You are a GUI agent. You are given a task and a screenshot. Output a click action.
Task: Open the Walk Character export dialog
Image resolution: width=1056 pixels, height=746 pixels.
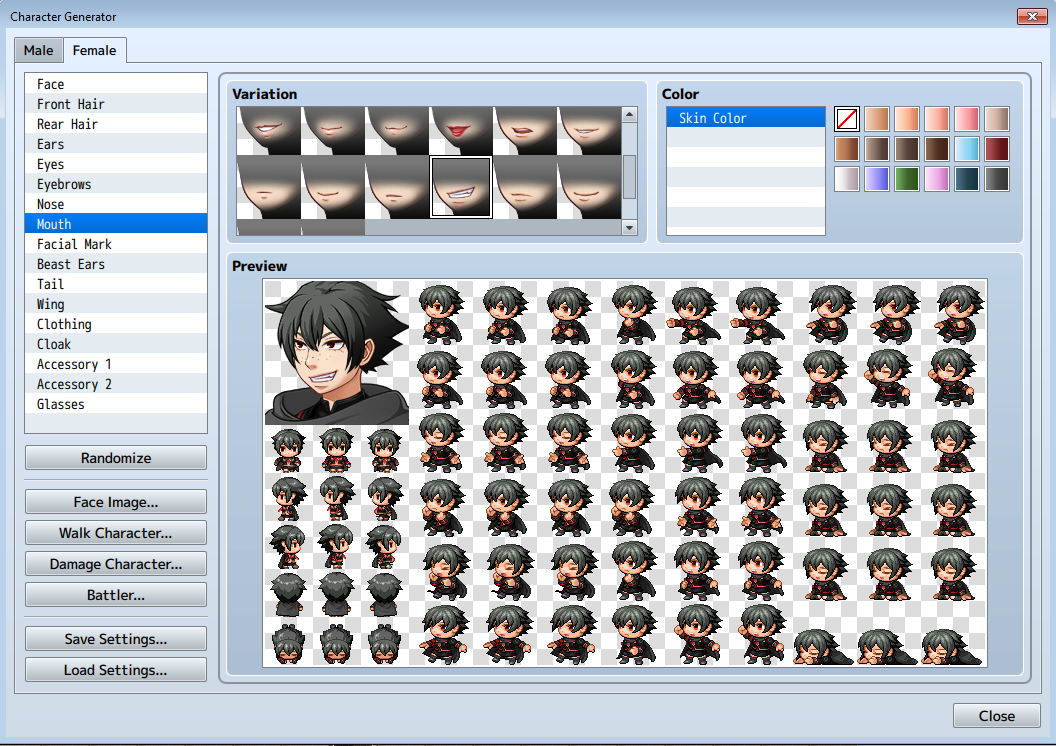[x=115, y=532]
